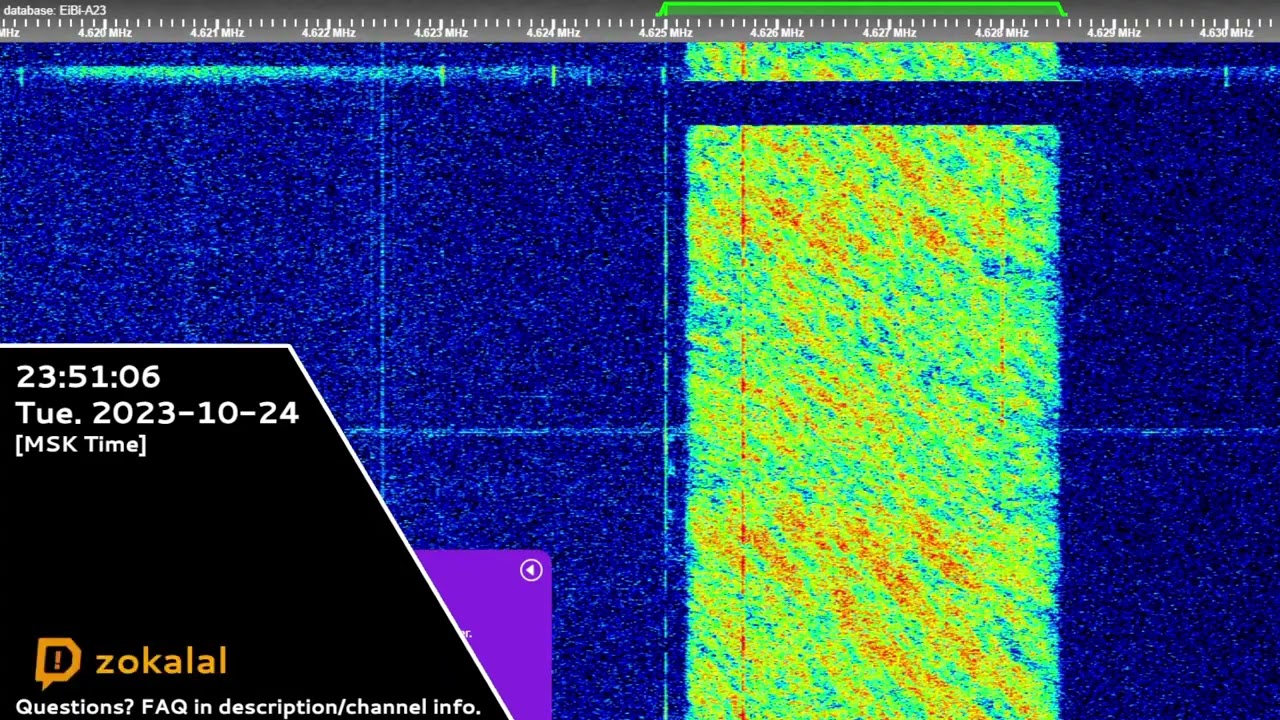Click the 4.622 MHz scale label

click(328, 33)
